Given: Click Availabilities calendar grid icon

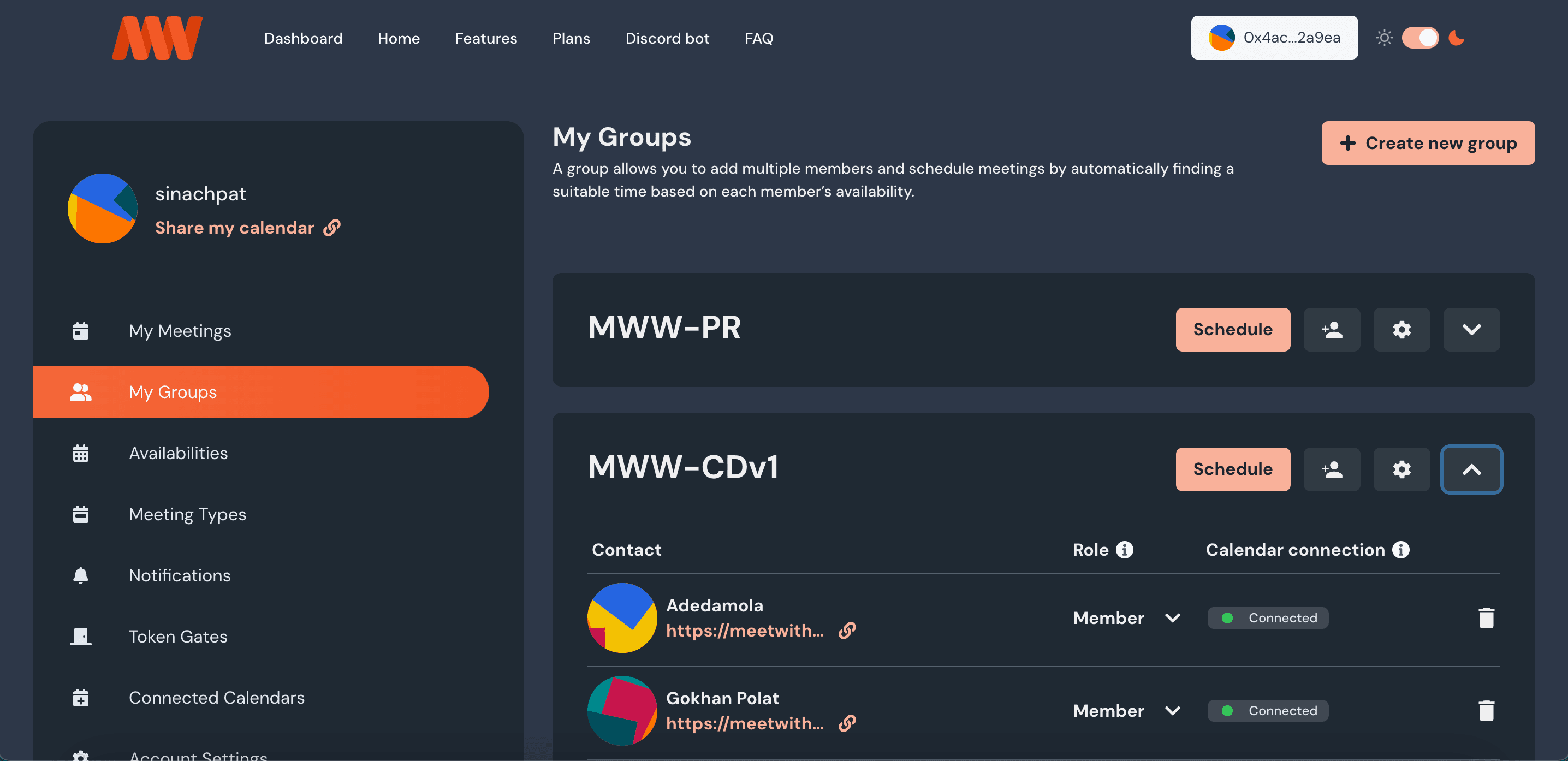Looking at the screenshot, I should pos(80,453).
